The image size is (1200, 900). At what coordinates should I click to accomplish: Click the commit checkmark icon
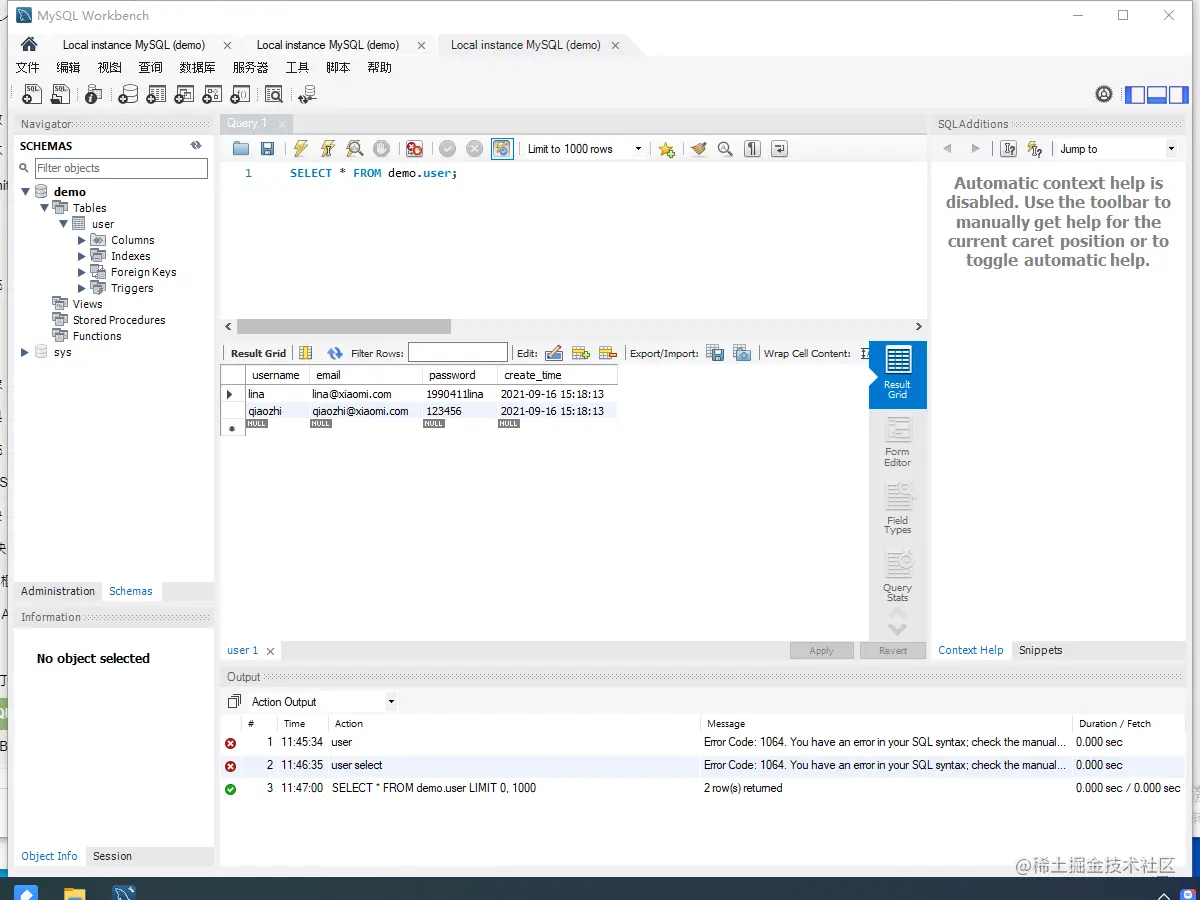(447, 149)
